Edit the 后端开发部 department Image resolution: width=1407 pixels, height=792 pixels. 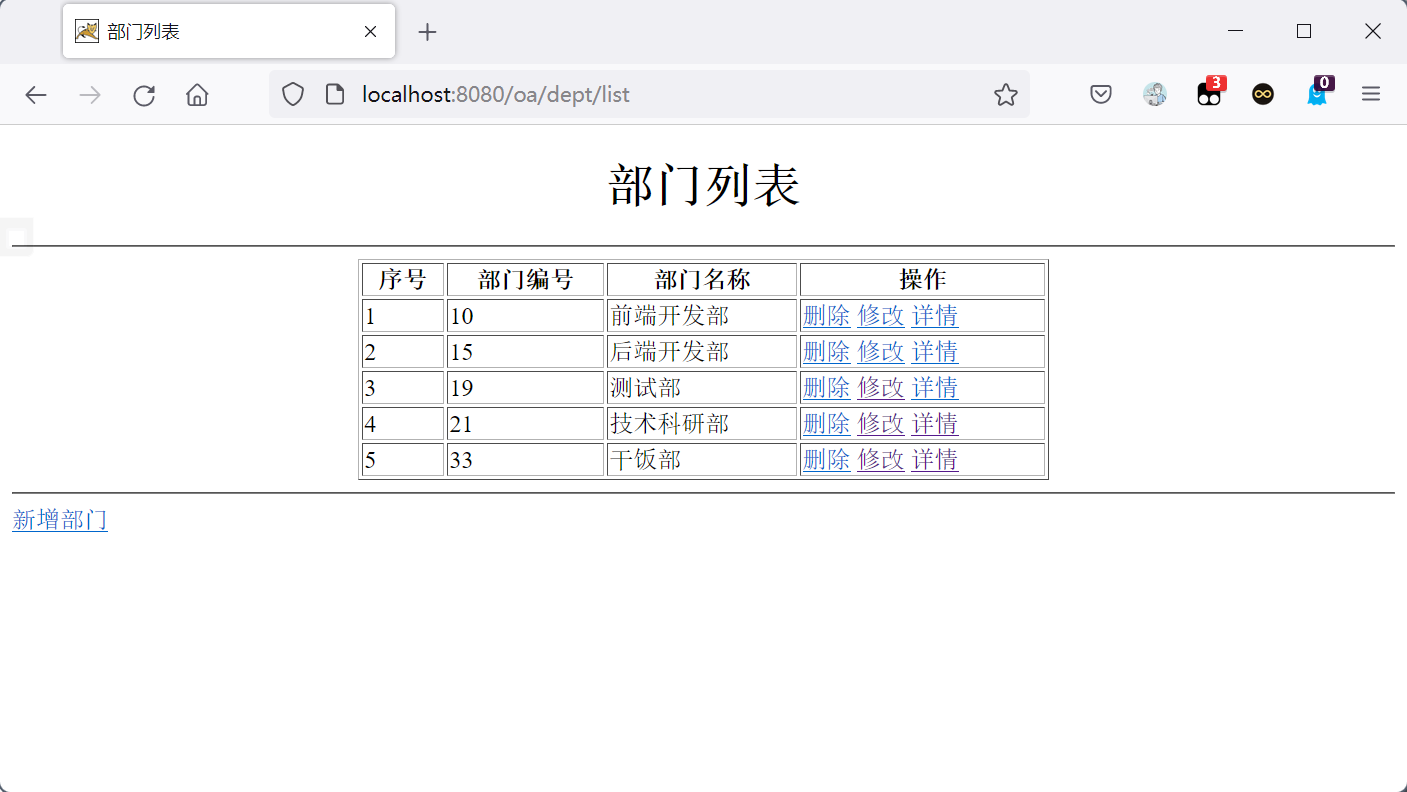coord(881,352)
